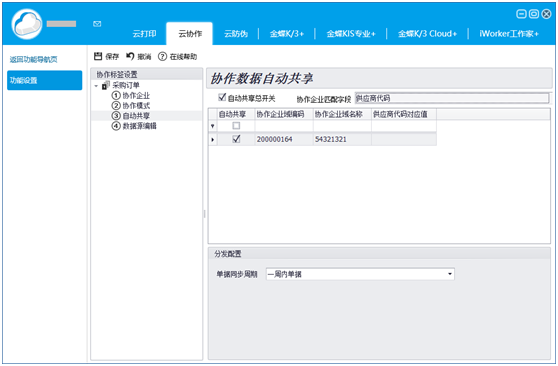Click empty 供应商代码对应值 cell in row 200000164

click(404, 139)
